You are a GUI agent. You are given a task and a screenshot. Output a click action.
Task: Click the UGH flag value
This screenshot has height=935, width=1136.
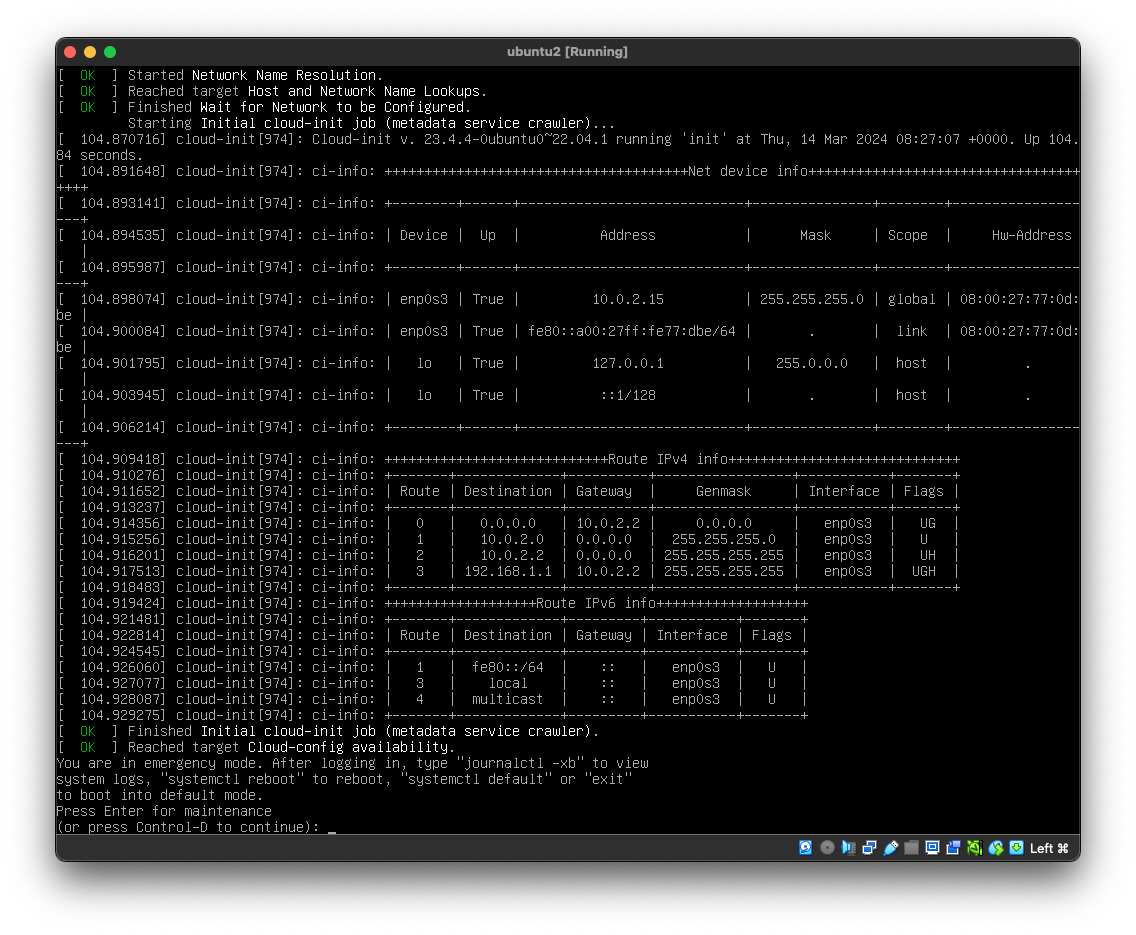[x=924, y=571]
